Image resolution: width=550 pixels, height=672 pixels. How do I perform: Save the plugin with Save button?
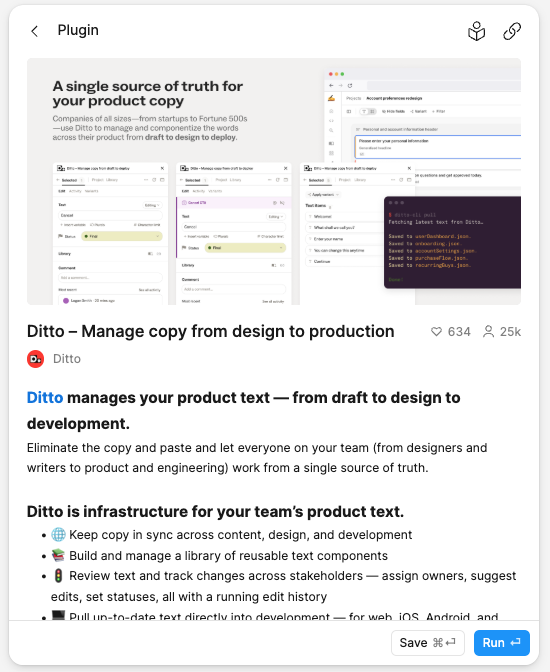[x=427, y=642]
